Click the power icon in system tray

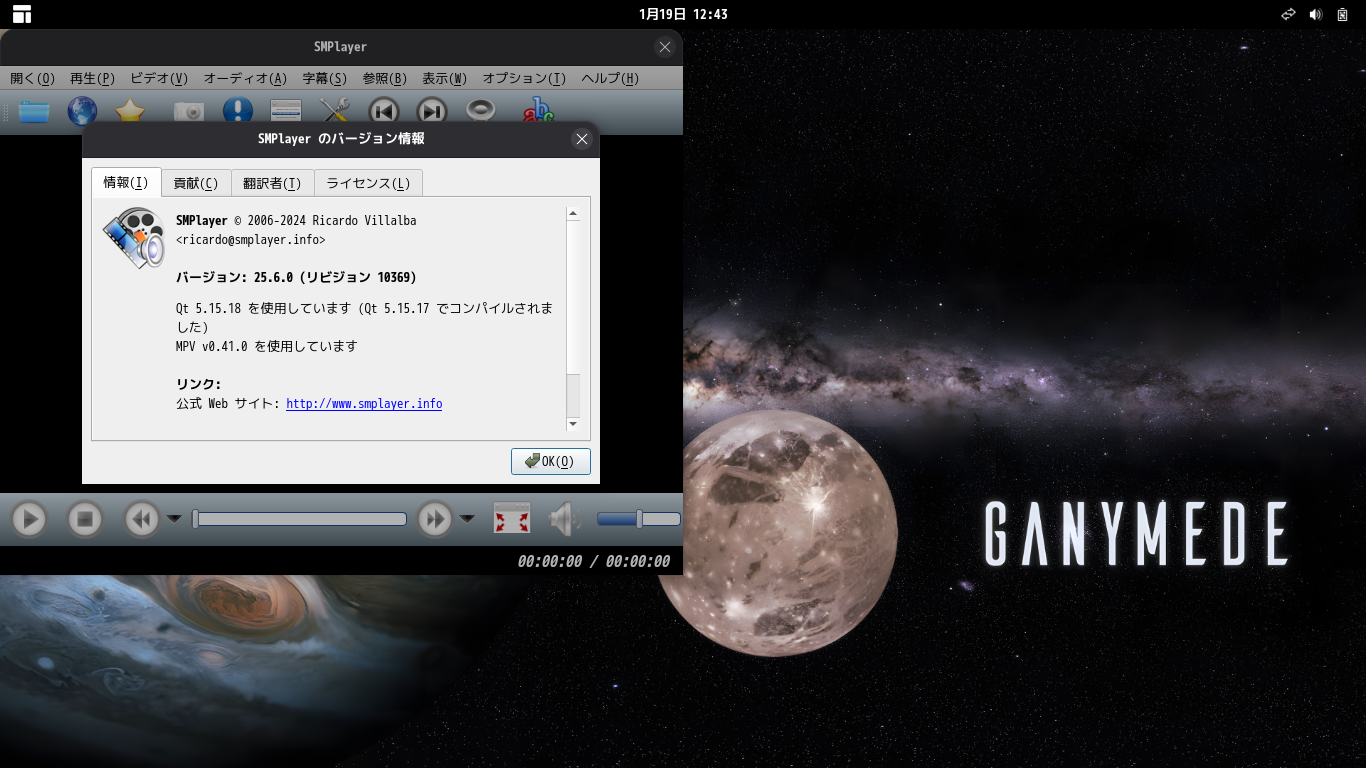[1343, 14]
